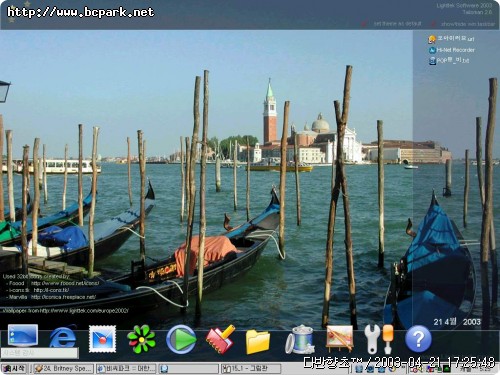Switch to the untitled third taskbar button
The image size is (500, 375).
click(188, 369)
